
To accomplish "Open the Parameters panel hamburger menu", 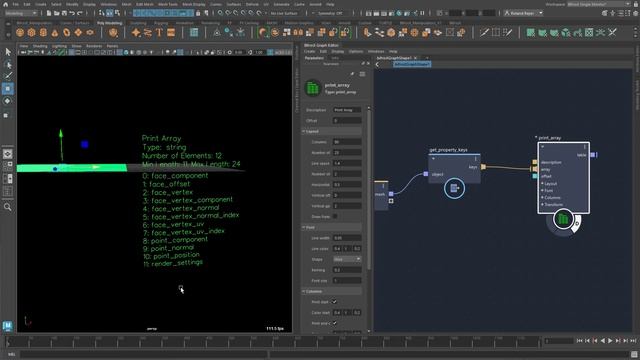I will 362,74.
